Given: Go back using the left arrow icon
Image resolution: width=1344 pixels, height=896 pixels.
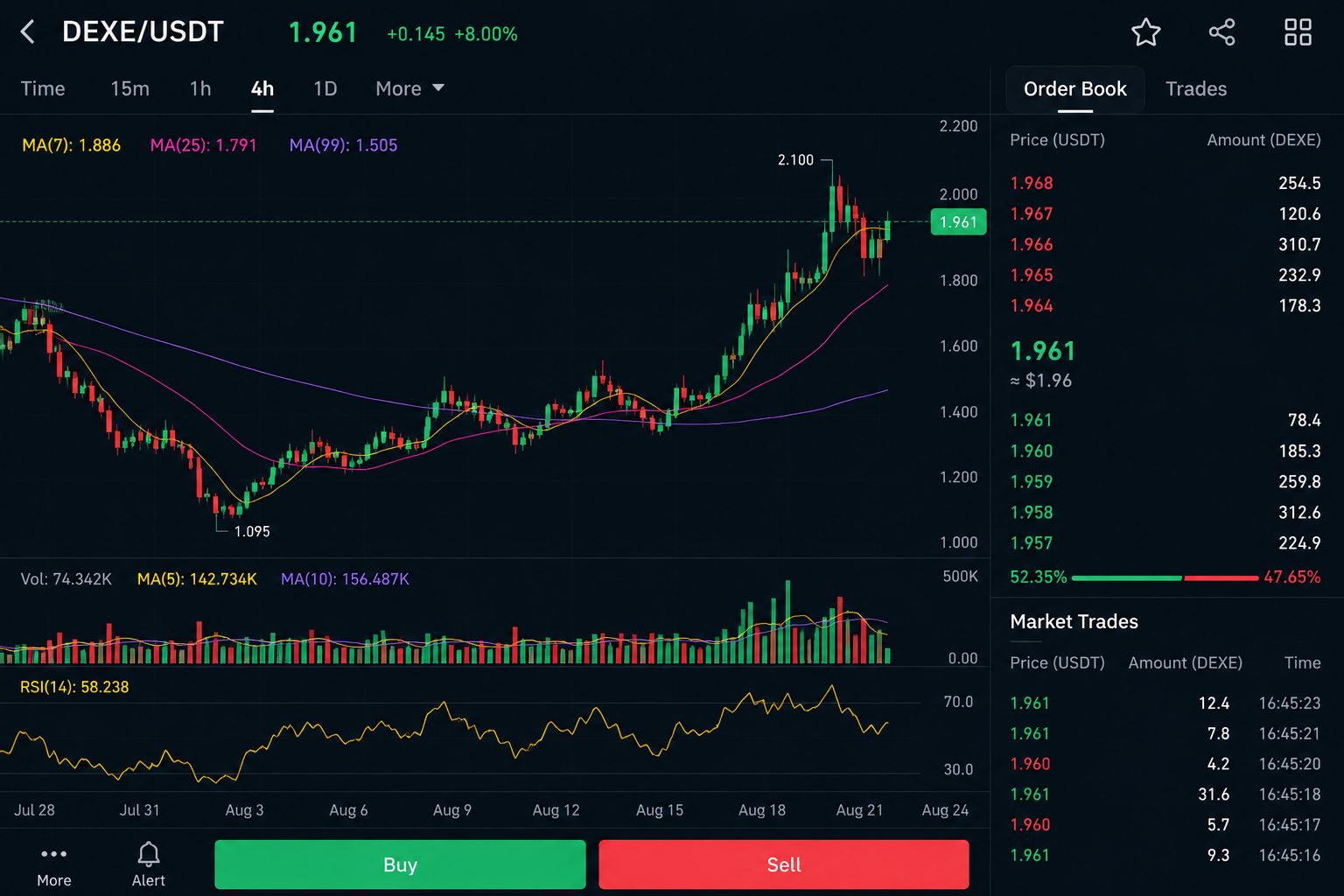Looking at the screenshot, I should tap(27, 32).
